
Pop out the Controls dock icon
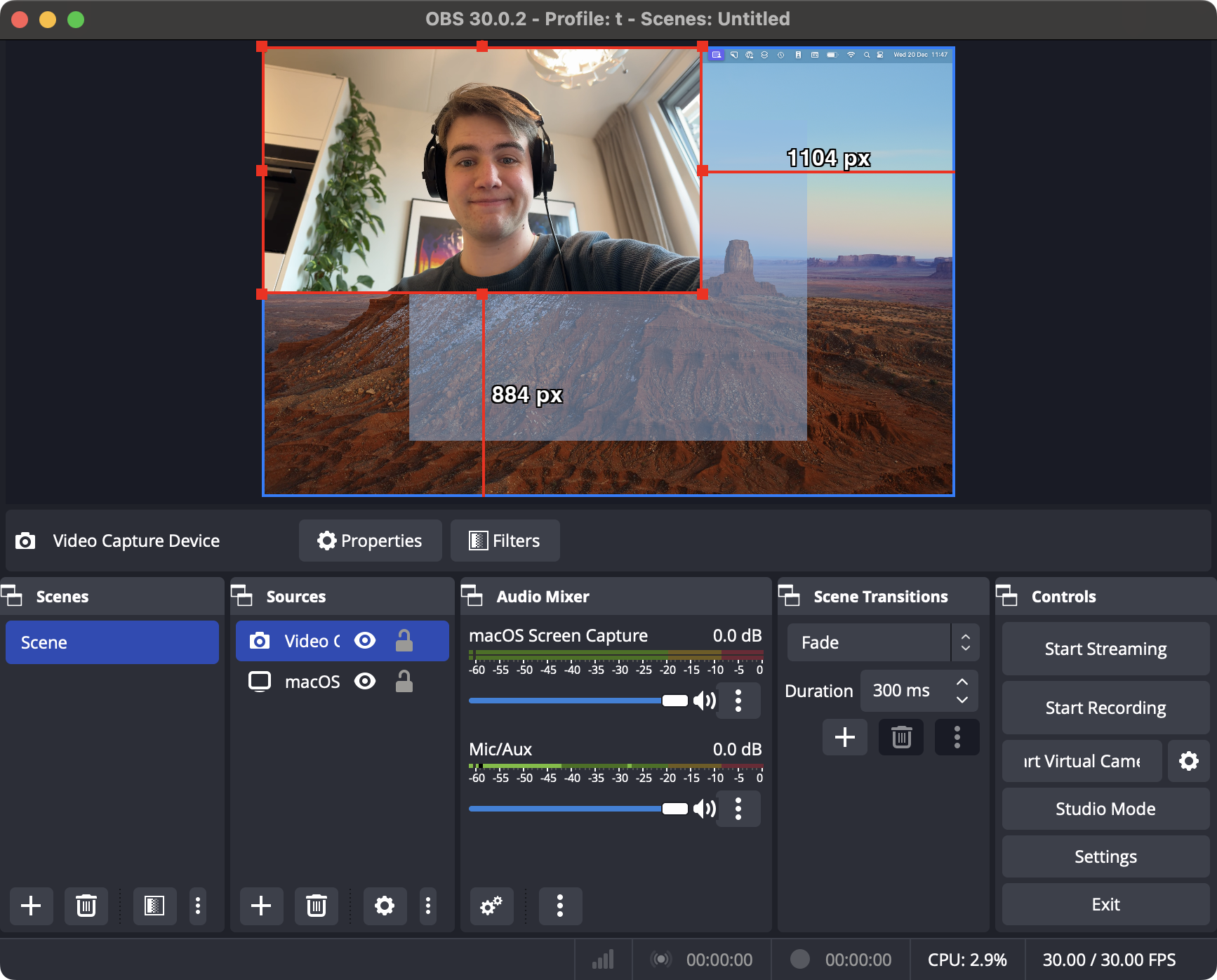coord(1007,596)
